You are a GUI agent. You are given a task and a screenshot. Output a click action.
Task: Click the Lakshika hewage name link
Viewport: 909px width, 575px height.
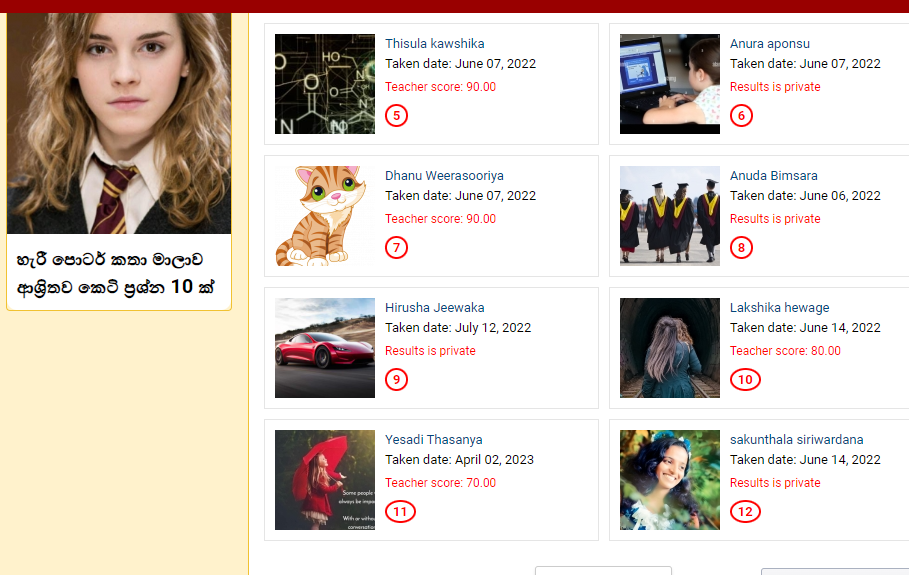pos(780,308)
